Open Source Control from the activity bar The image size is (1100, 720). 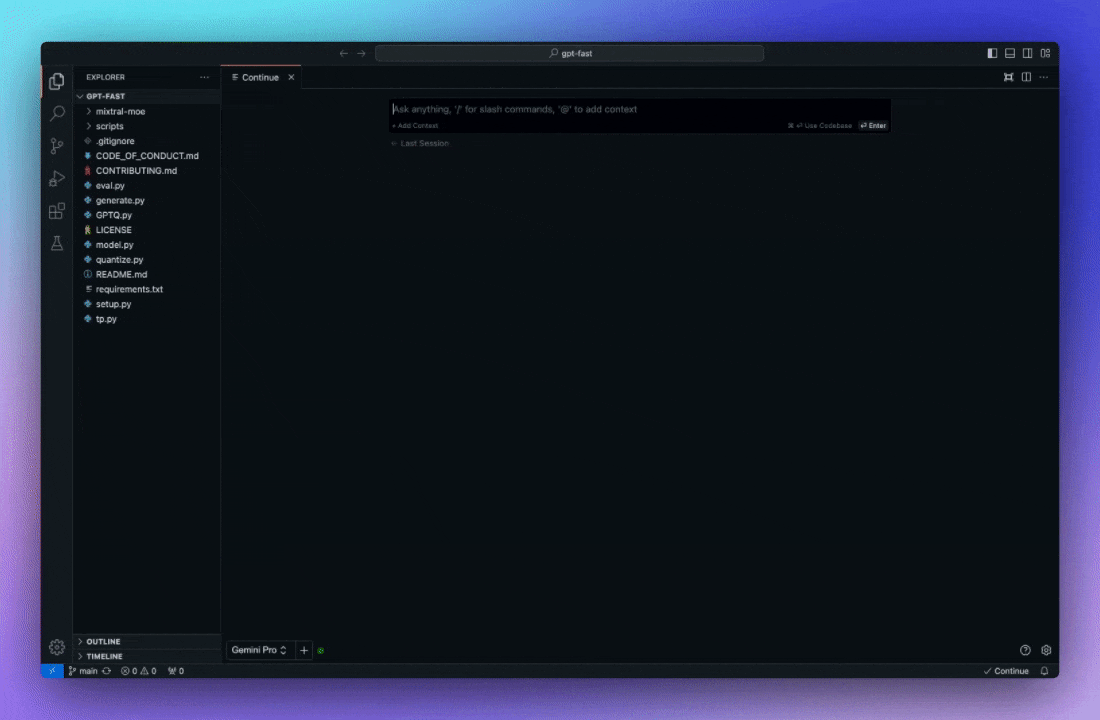point(57,145)
